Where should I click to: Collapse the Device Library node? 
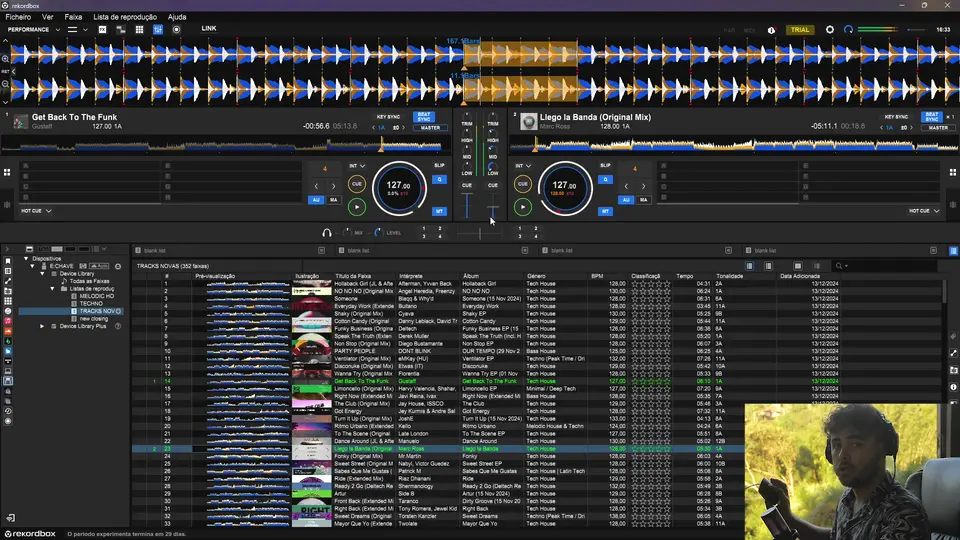pyautogui.click(x=43, y=274)
